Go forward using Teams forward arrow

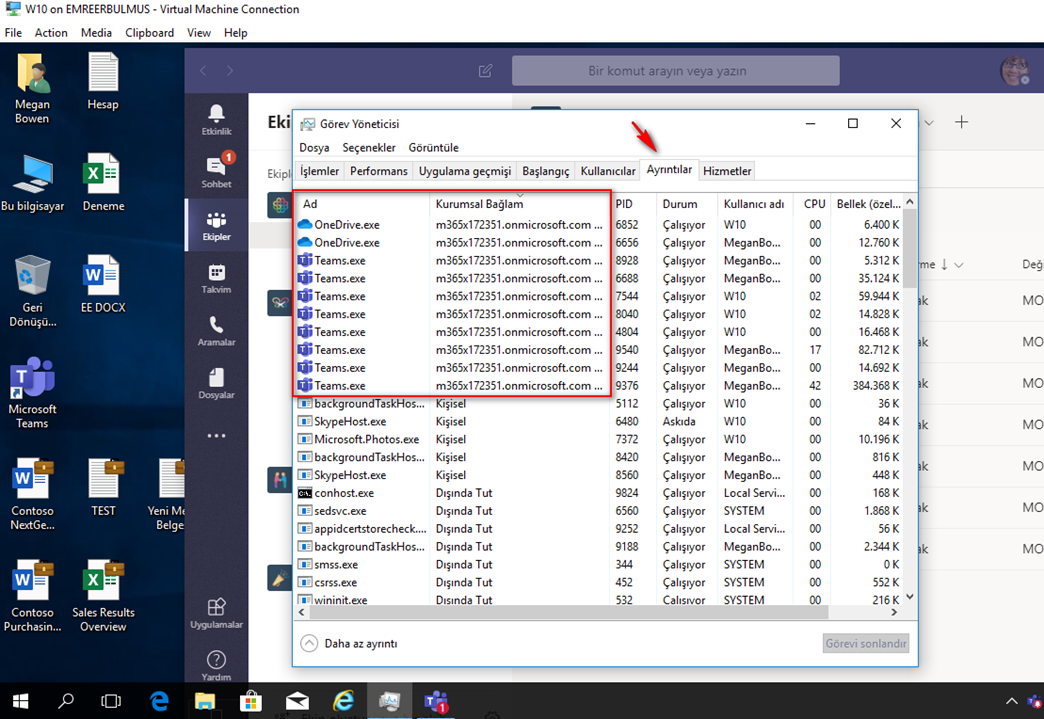(x=230, y=71)
